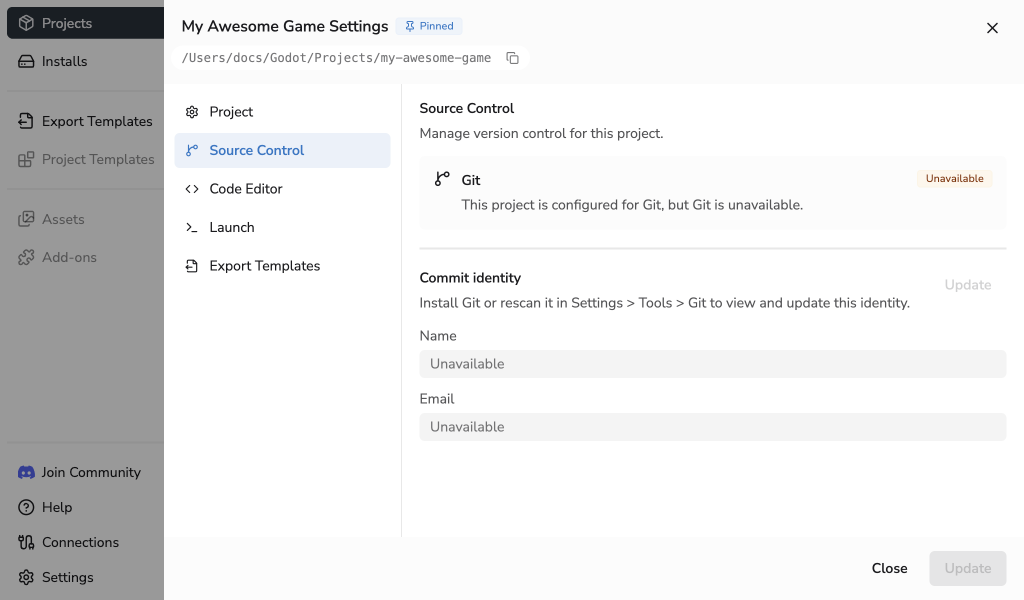Image resolution: width=1024 pixels, height=600 pixels.
Task: Click the Git branch icon in Git card
Action: (x=442, y=179)
